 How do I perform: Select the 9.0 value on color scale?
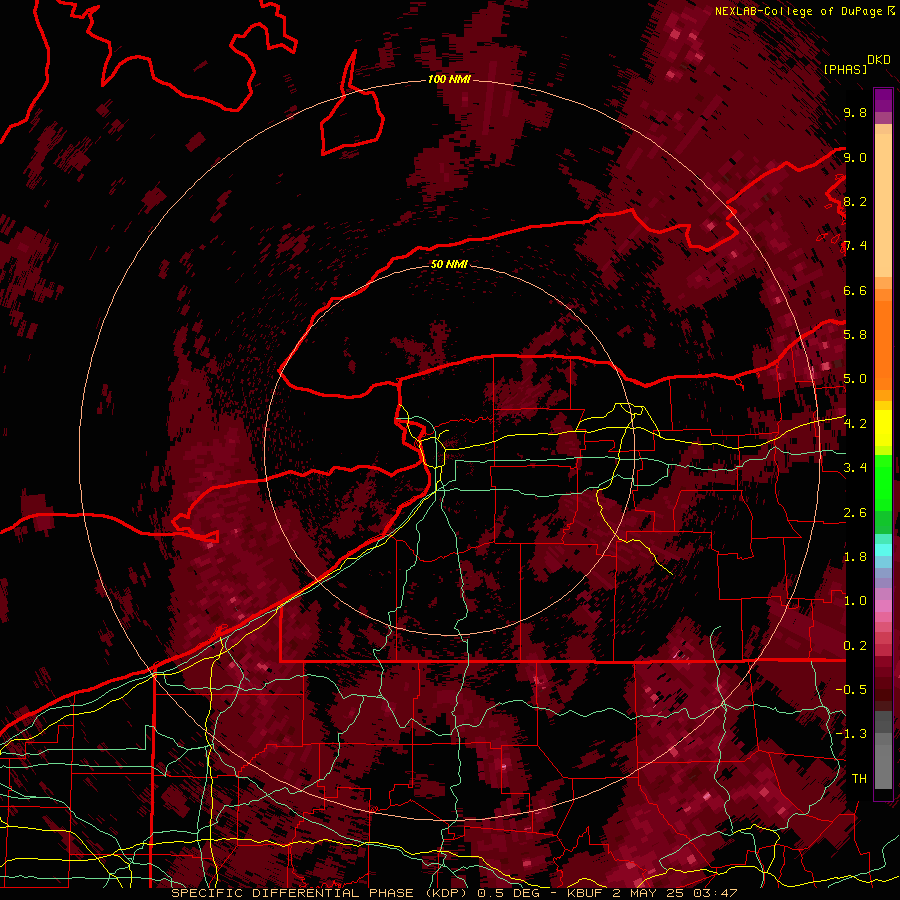click(855, 157)
